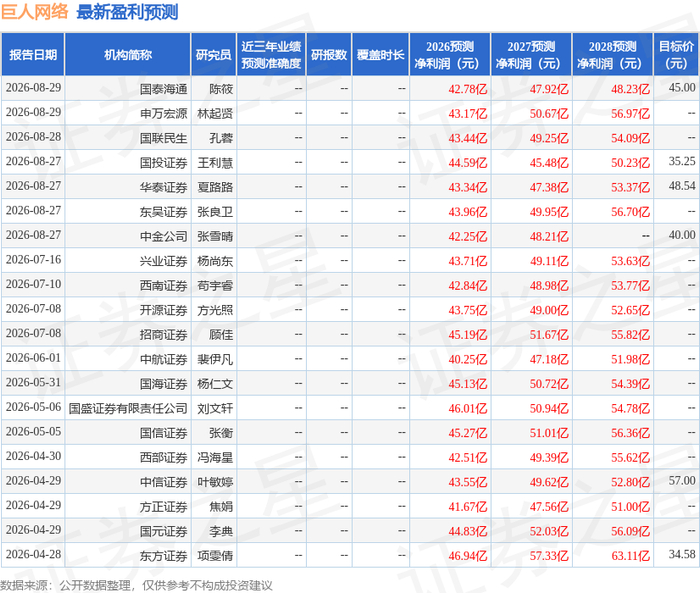Select institution 西南证券
Screen dimensions: 700x593
pos(163,285)
